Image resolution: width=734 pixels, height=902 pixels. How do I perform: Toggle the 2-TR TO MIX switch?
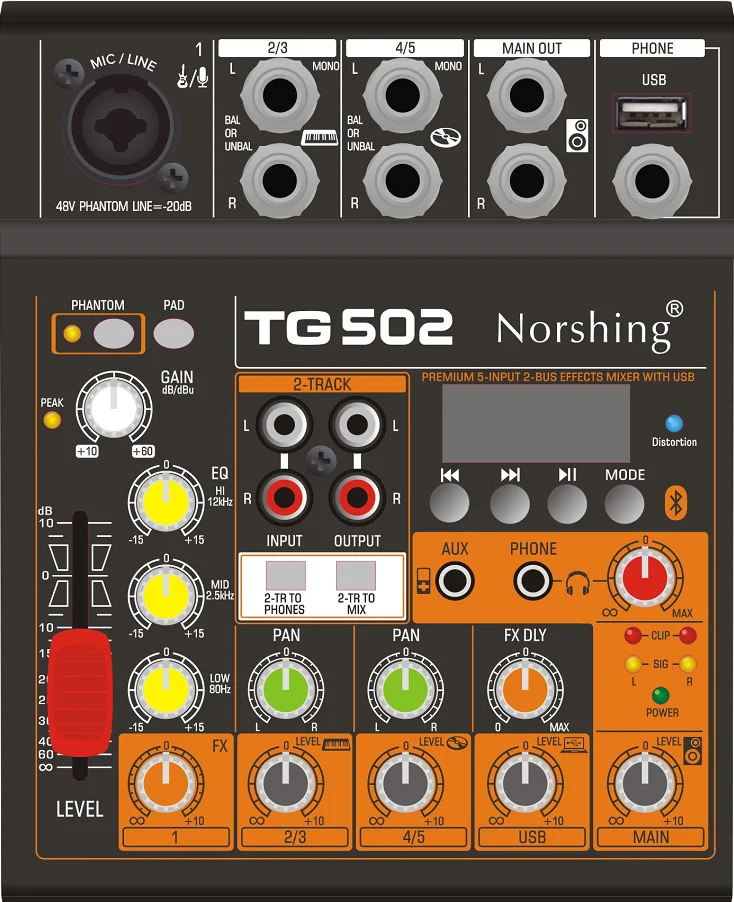point(356,576)
